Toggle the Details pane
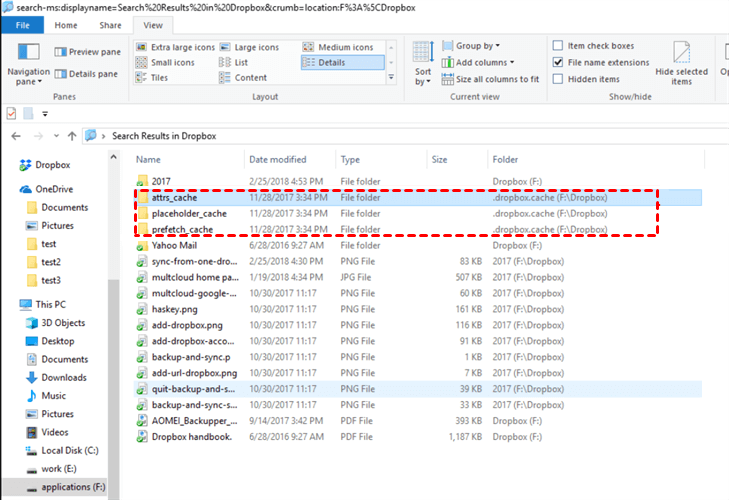The height and width of the screenshot is (500, 729). click(86, 74)
